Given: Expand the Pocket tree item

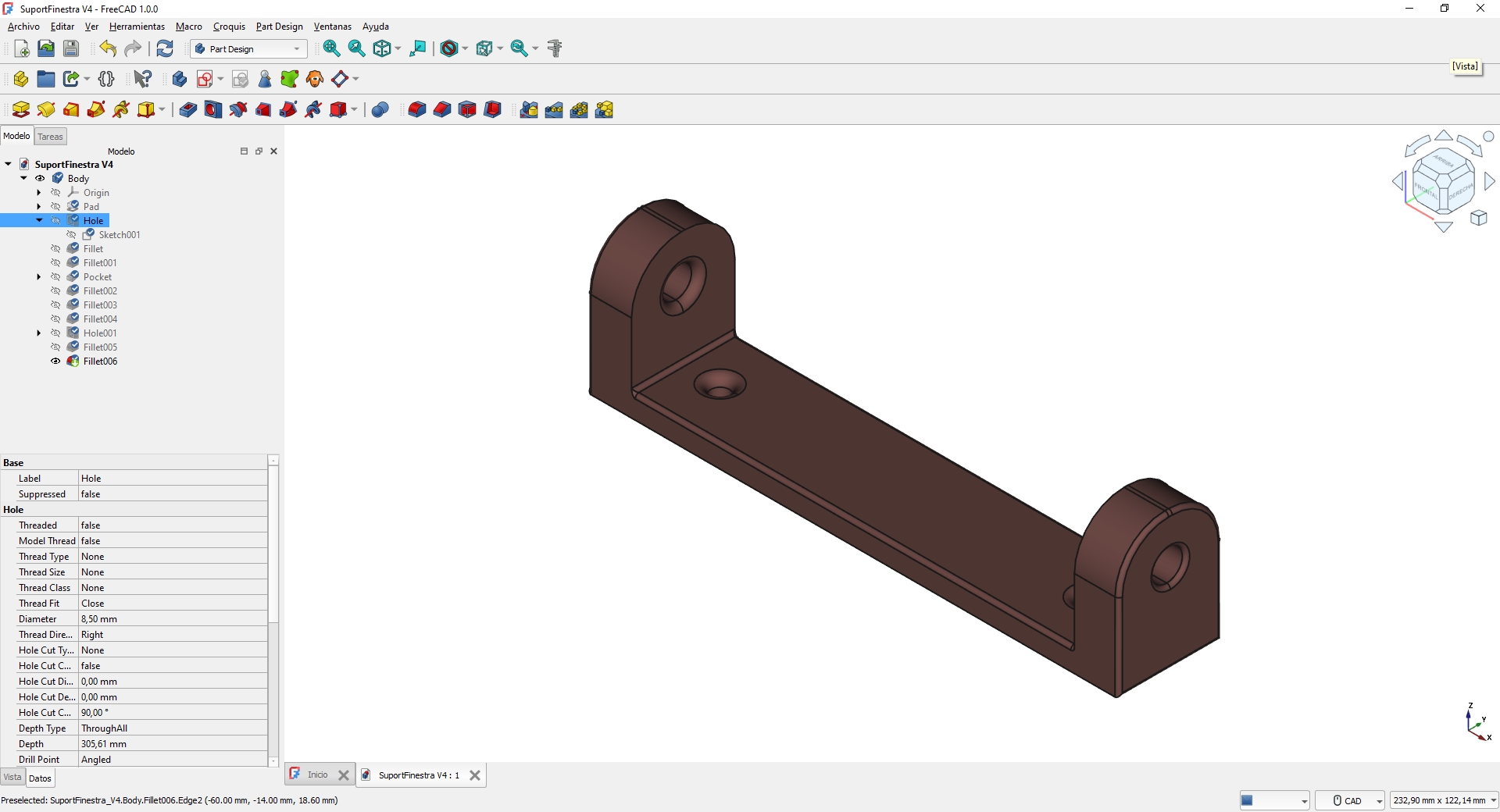Looking at the screenshot, I should 39,277.
